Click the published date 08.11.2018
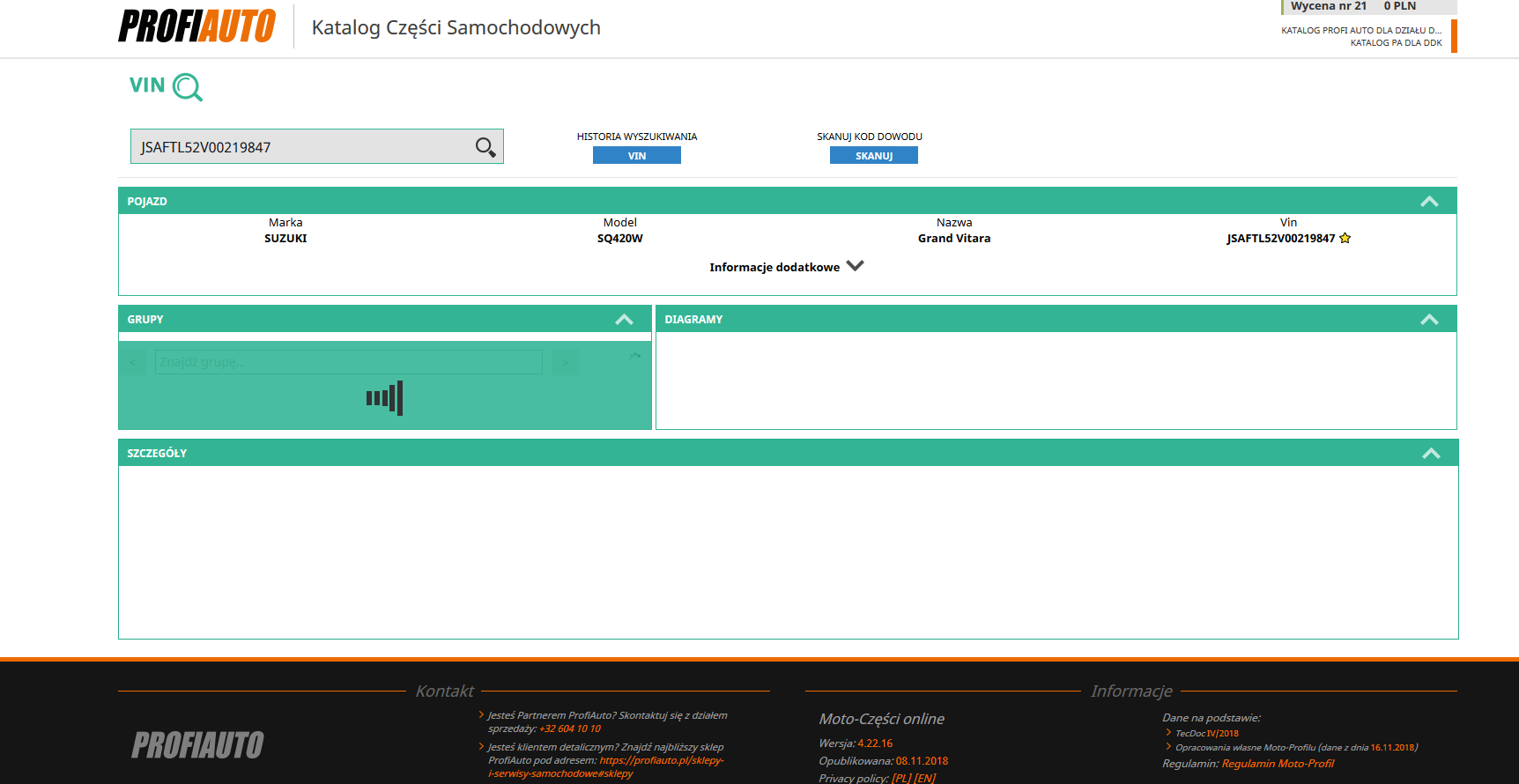The width and height of the screenshot is (1519, 784). click(x=922, y=761)
